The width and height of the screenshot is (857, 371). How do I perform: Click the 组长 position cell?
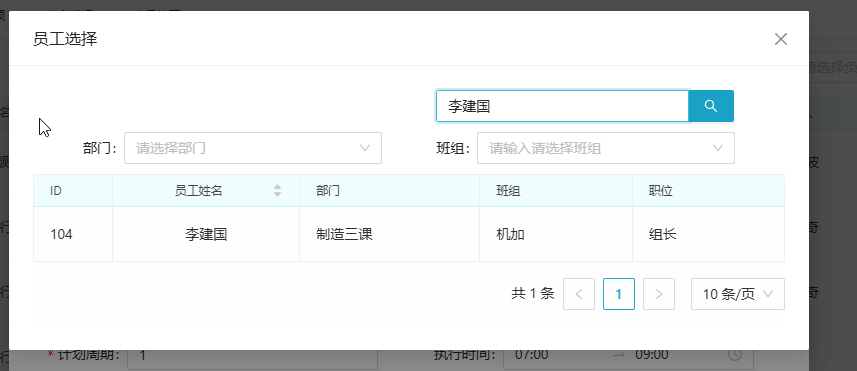click(708, 234)
